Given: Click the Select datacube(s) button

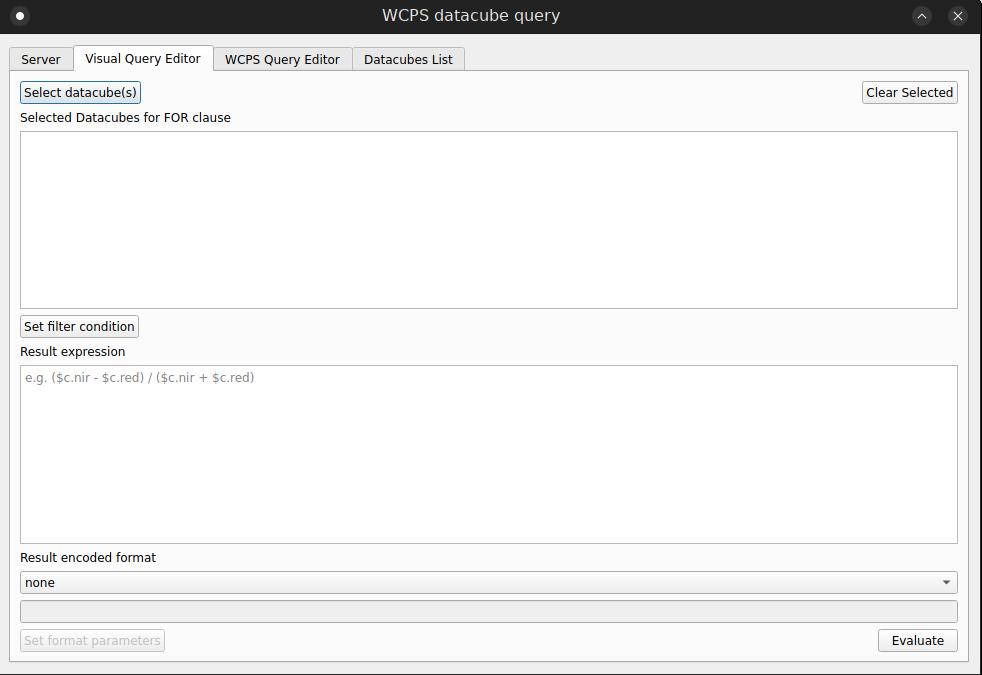Looking at the screenshot, I should [80, 92].
